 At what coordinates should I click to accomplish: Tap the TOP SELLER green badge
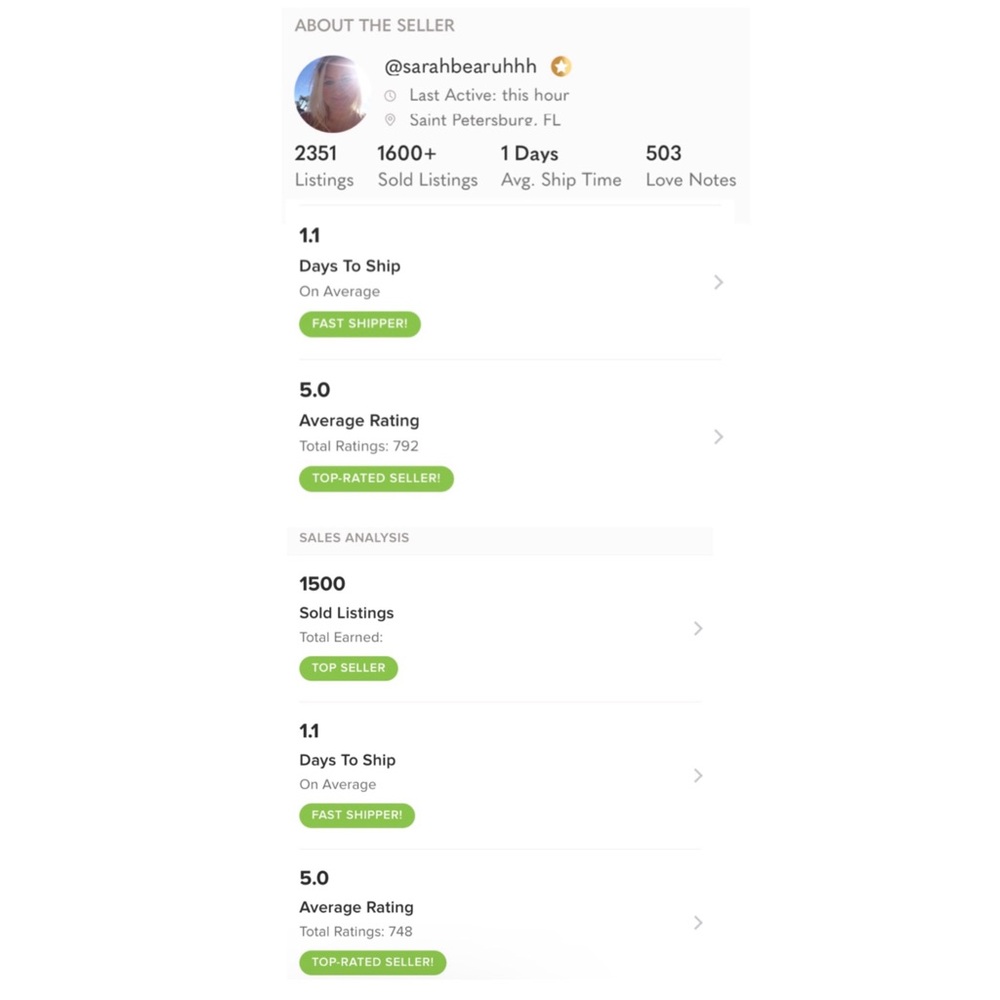(348, 668)
